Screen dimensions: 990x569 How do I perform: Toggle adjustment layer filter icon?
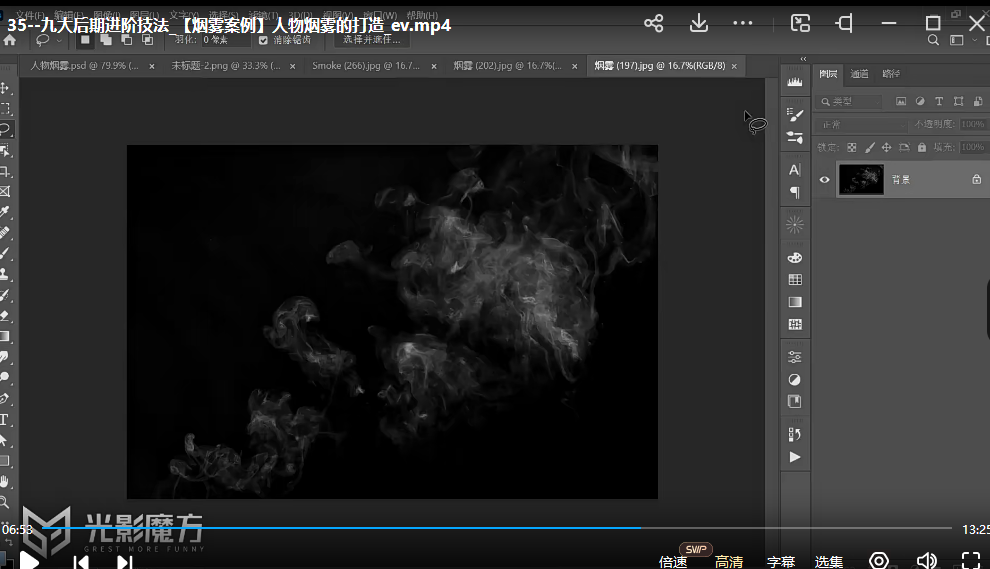920,101
